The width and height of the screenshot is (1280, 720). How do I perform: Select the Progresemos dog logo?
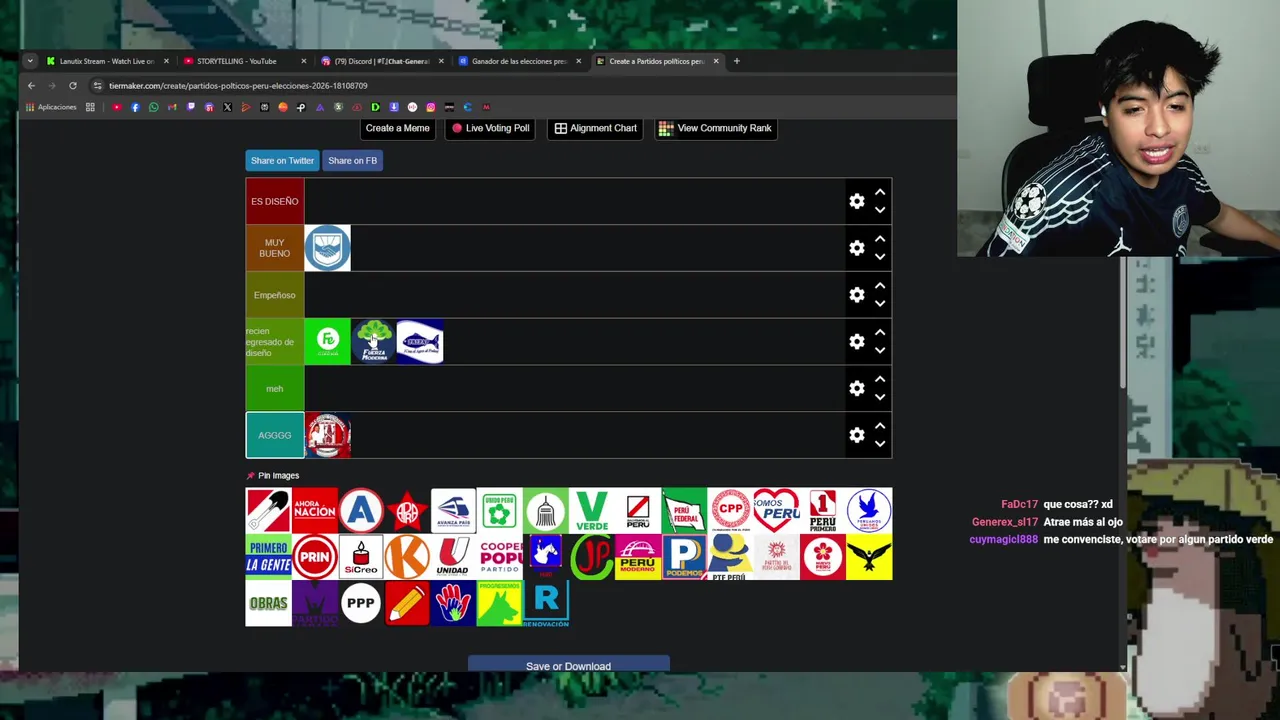pyautogui.click(x=499, y=604)
